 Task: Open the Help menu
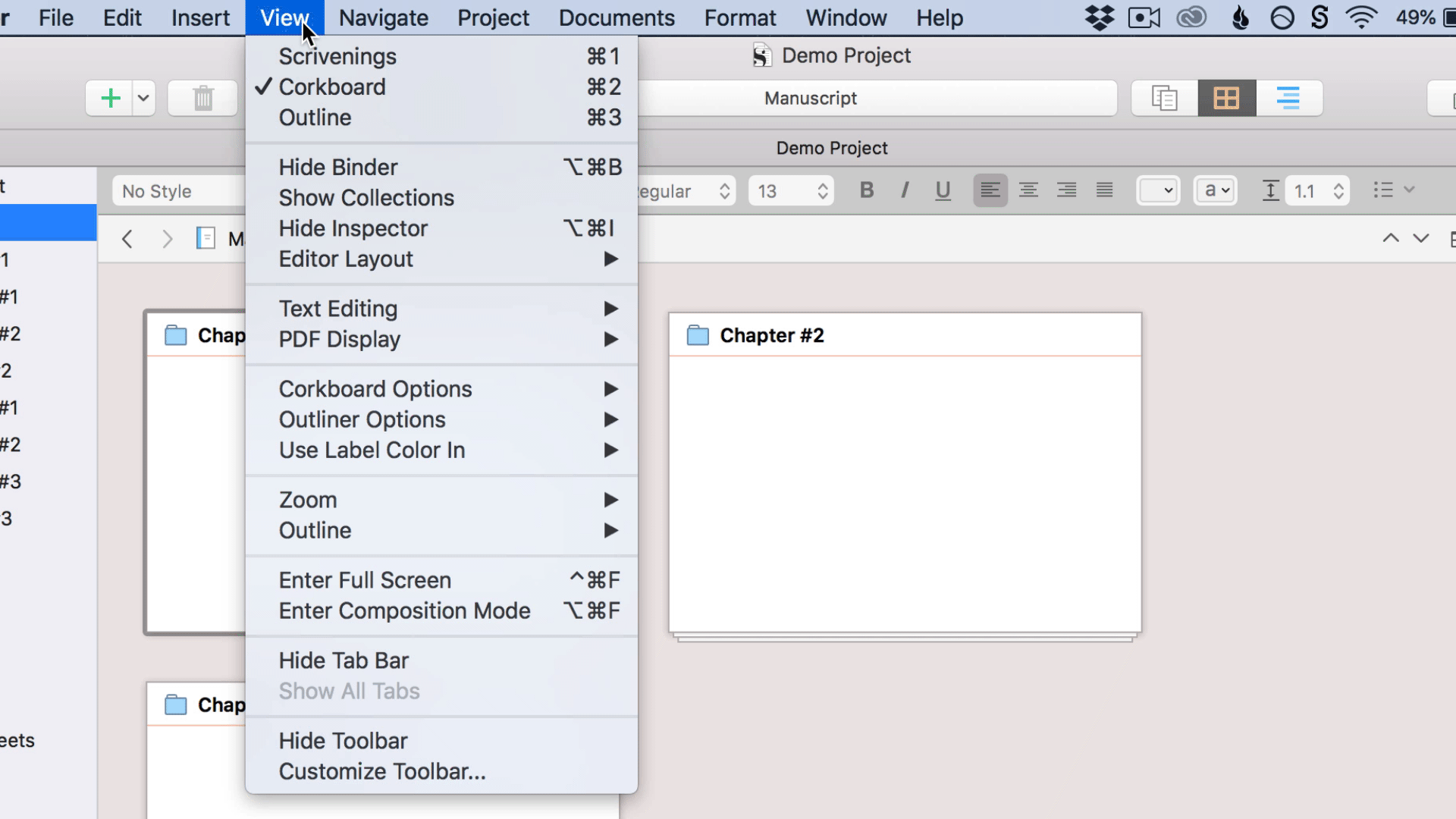(940, 17)
